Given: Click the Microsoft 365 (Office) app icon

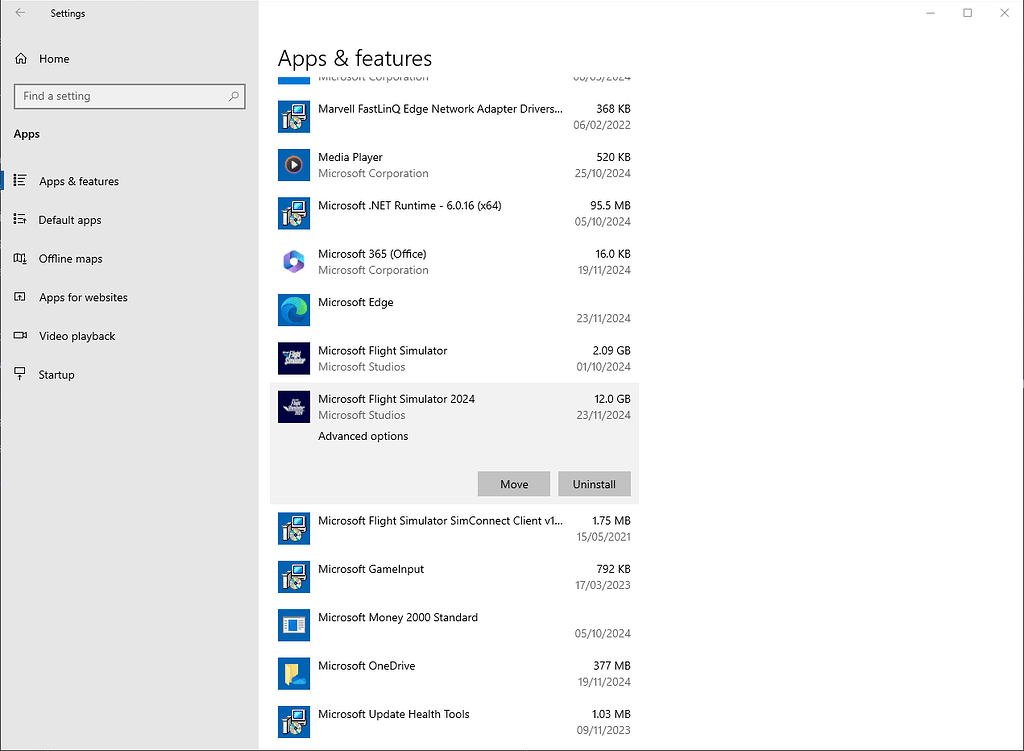Looking at the screenshot, I should [294, 262].
